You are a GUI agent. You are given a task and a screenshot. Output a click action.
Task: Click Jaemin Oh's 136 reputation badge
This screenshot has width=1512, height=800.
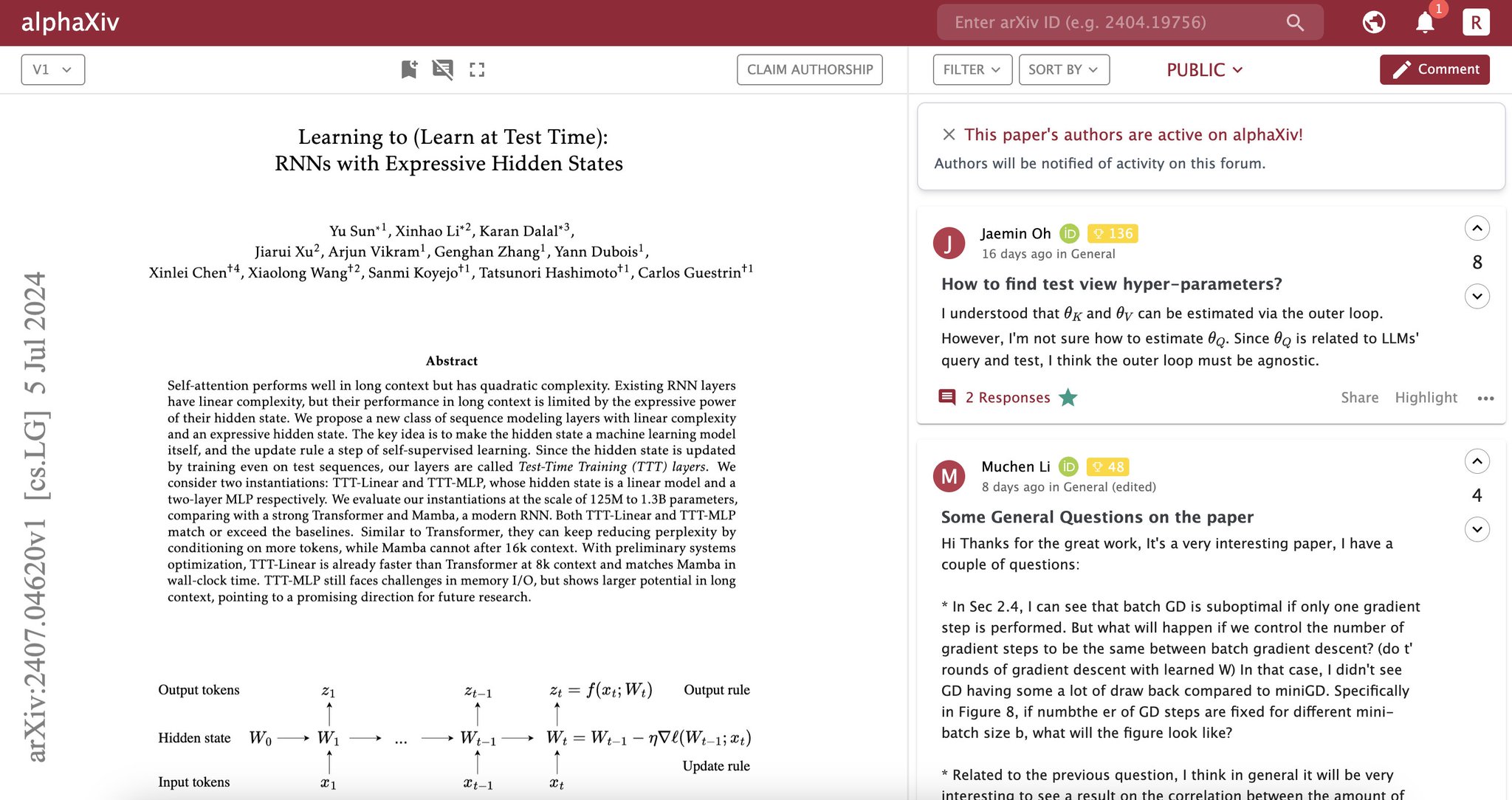[1113, 233]
